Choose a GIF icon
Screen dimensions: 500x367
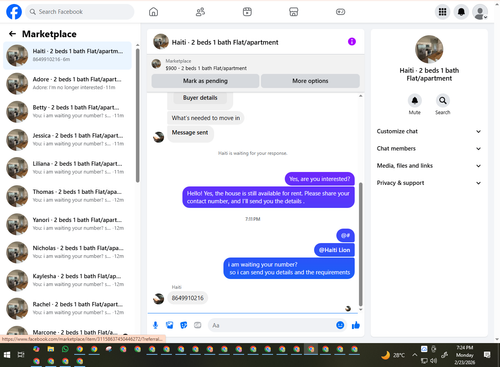pos(198,325)
